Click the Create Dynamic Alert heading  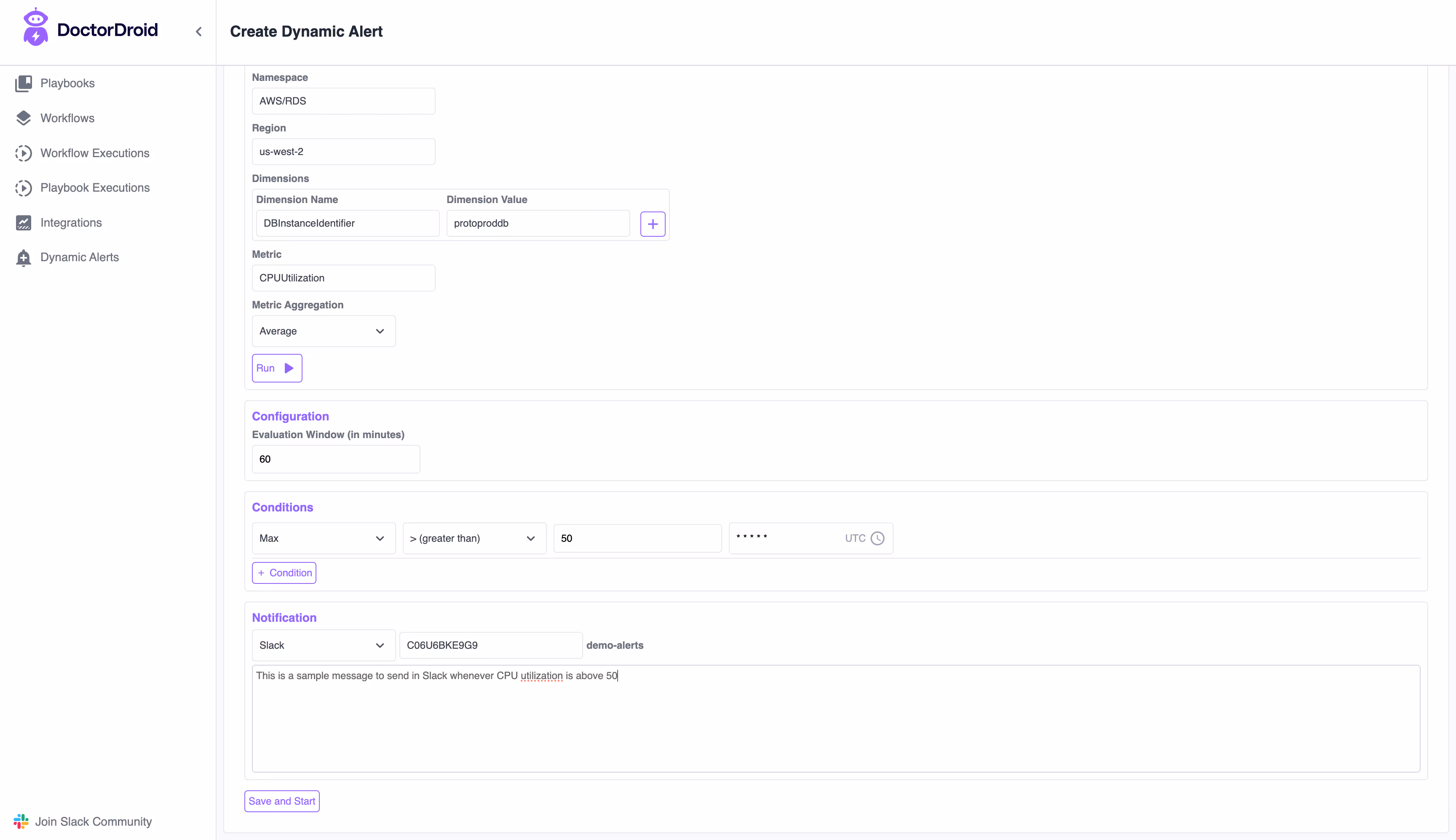[x=306, y=32]
